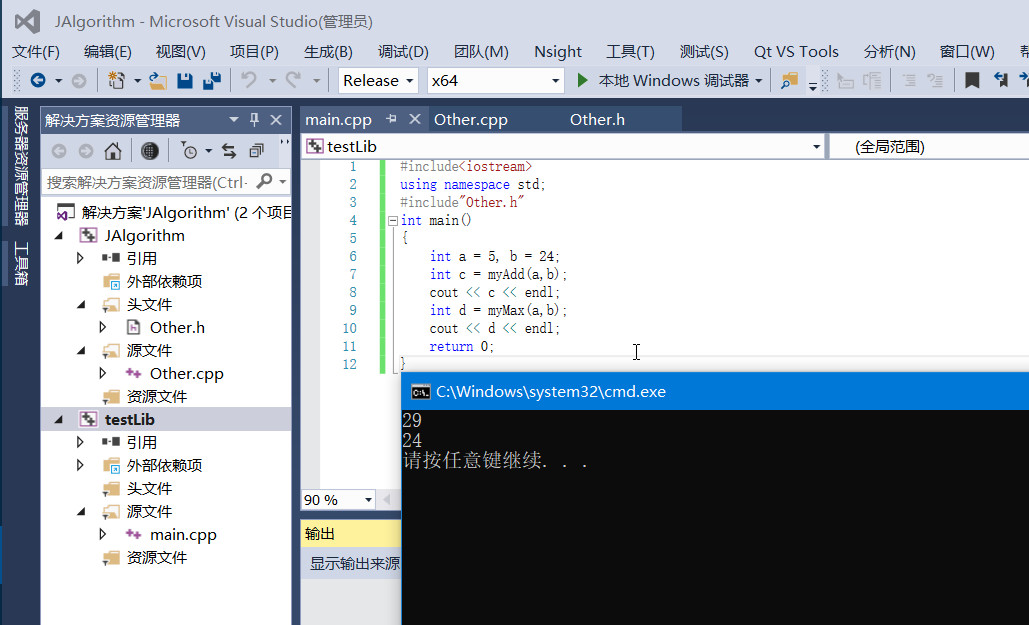Viewport: 1029px width, 625px height.
Task: Click the Navigate Forward arrow in main toolbar
Action: coord(79,81)
